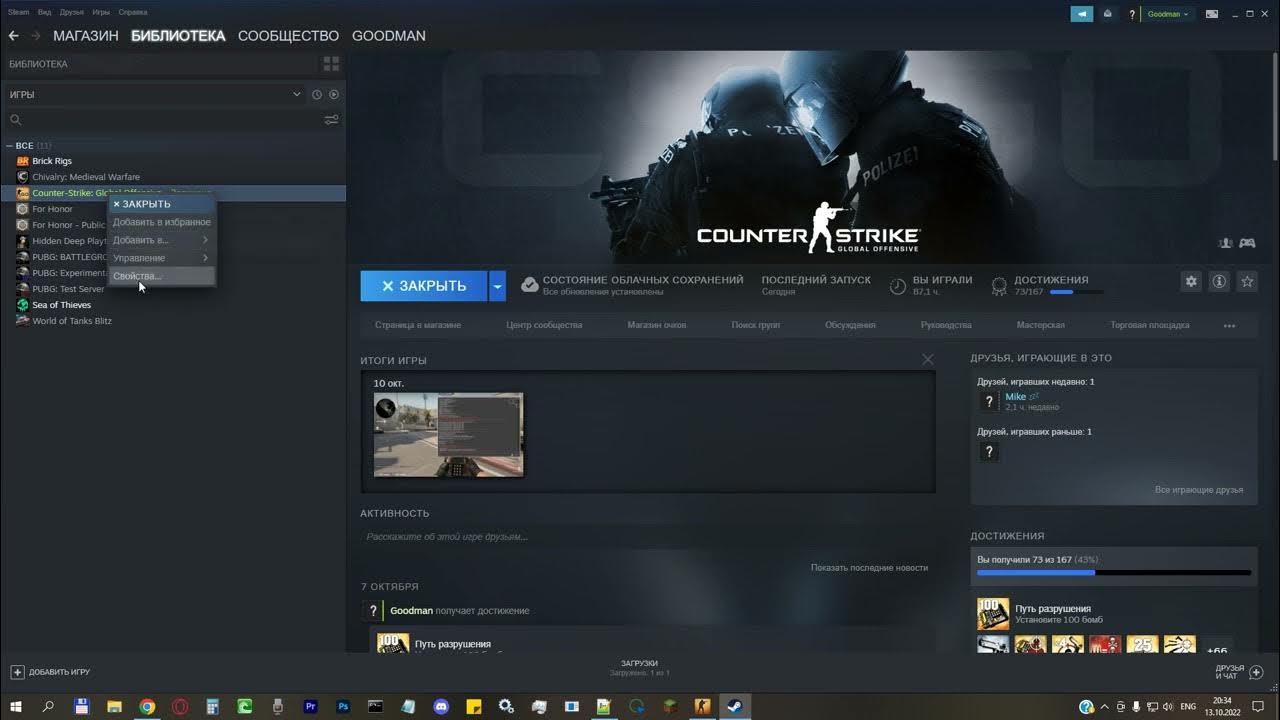Open friend Mike's profile
The width and height of the screenshot is (1280, 720).
(x=1015, y=397)
